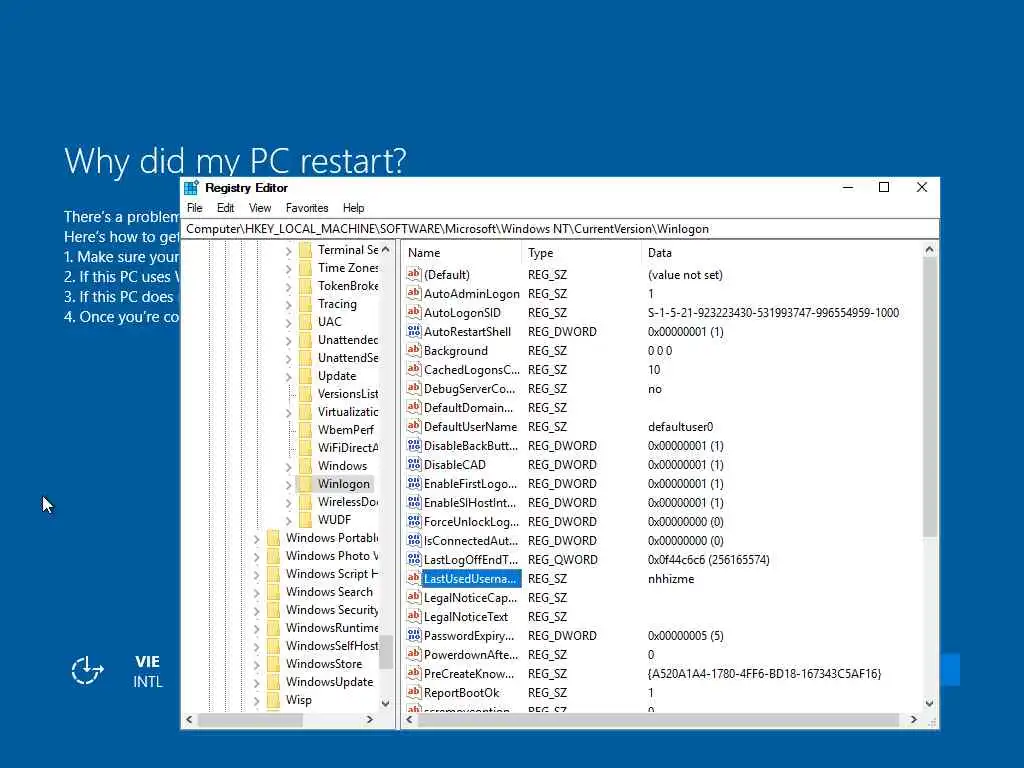1024x768 pixels.
Task: Open the Favorites menu
Action: [307, 208]
